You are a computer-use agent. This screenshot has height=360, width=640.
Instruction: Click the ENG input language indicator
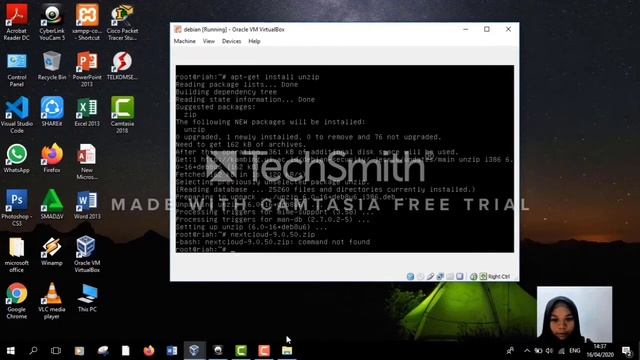[575, 351]
